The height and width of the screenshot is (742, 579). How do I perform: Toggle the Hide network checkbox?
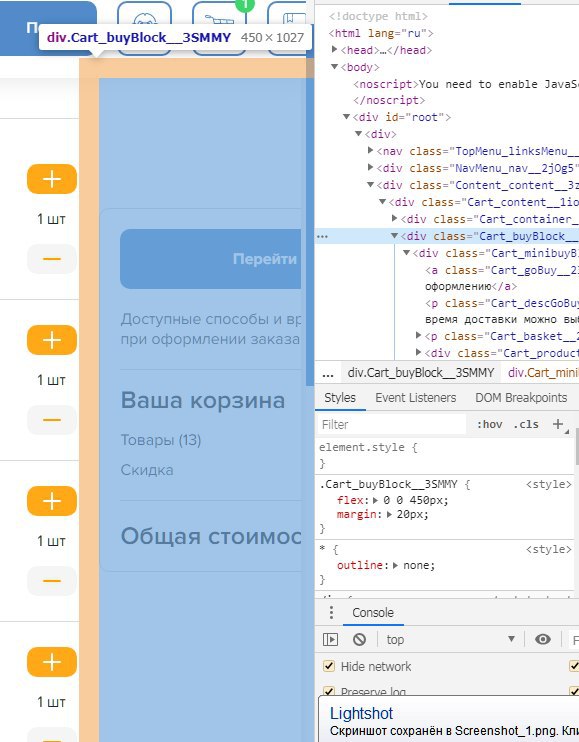[x=328, y=666]
